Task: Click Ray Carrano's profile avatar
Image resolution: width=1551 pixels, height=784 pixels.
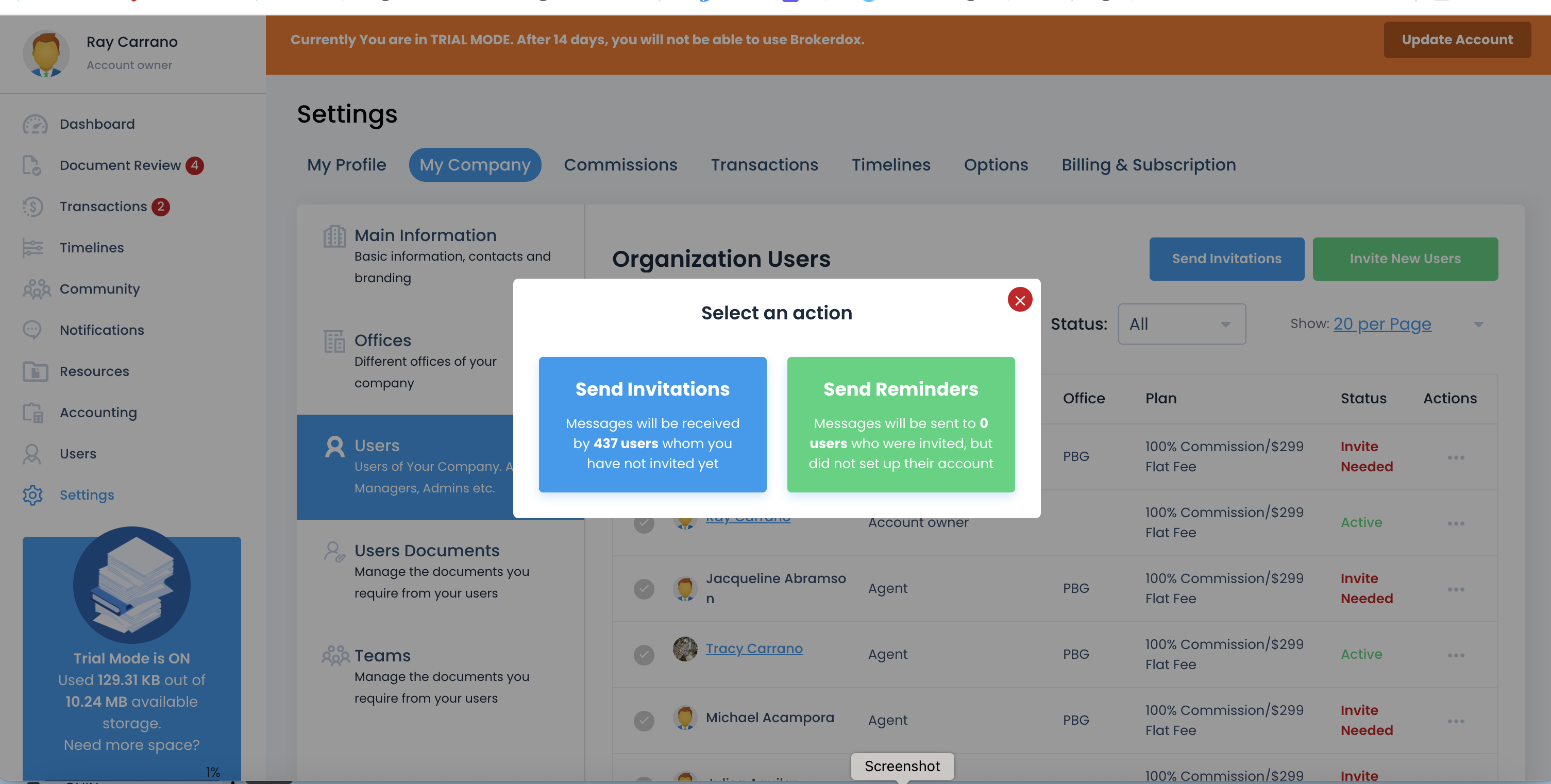Action: (x=46, y=54)
